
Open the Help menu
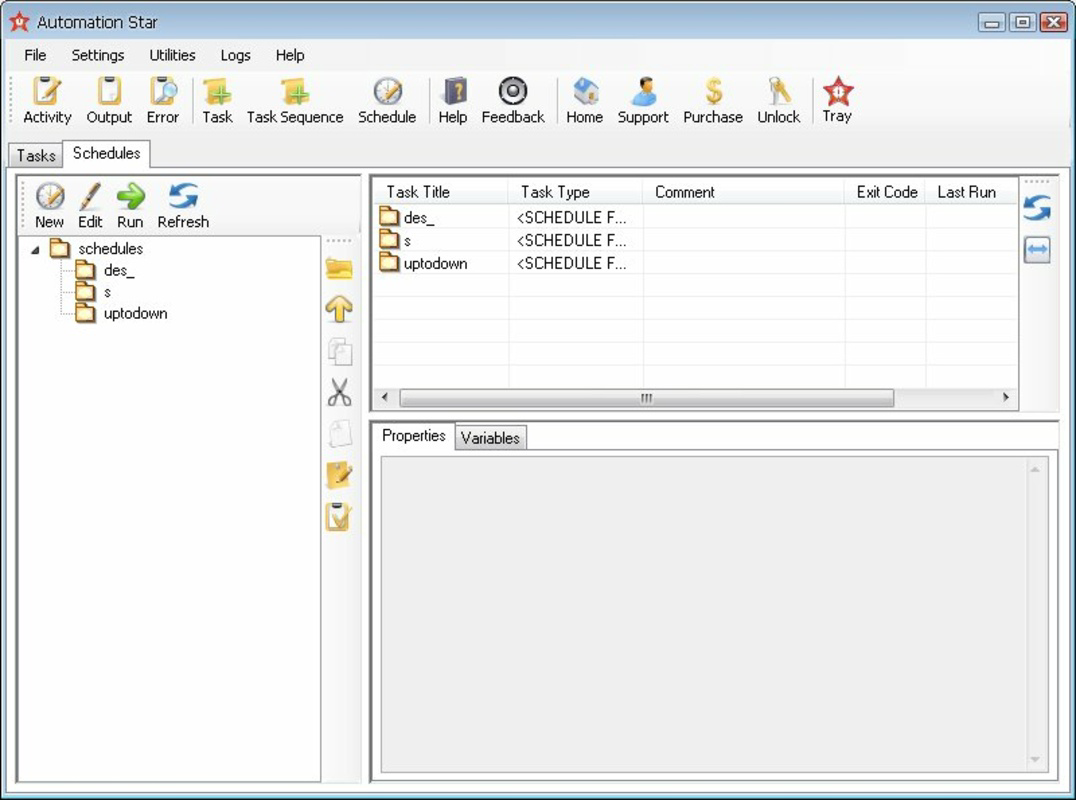pos(290,55)
